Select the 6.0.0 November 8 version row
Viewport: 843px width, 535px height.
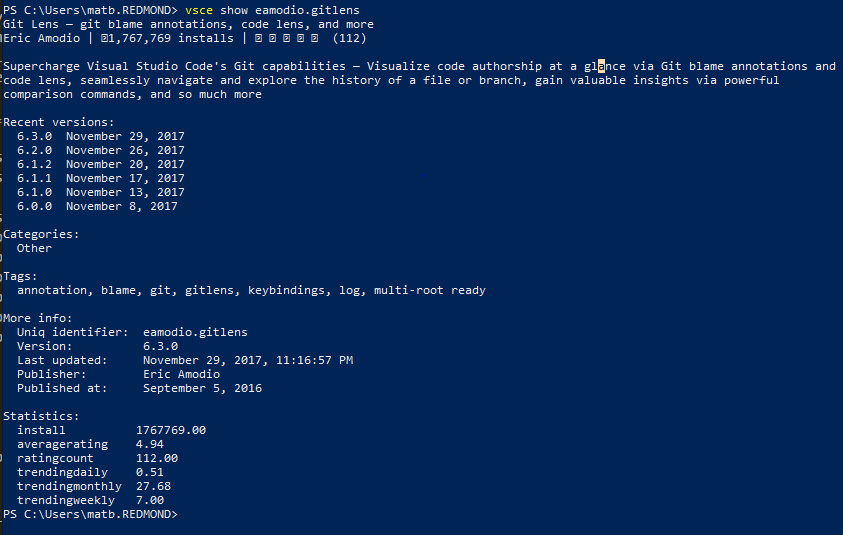pyautogui.click(x=97, y=206)
